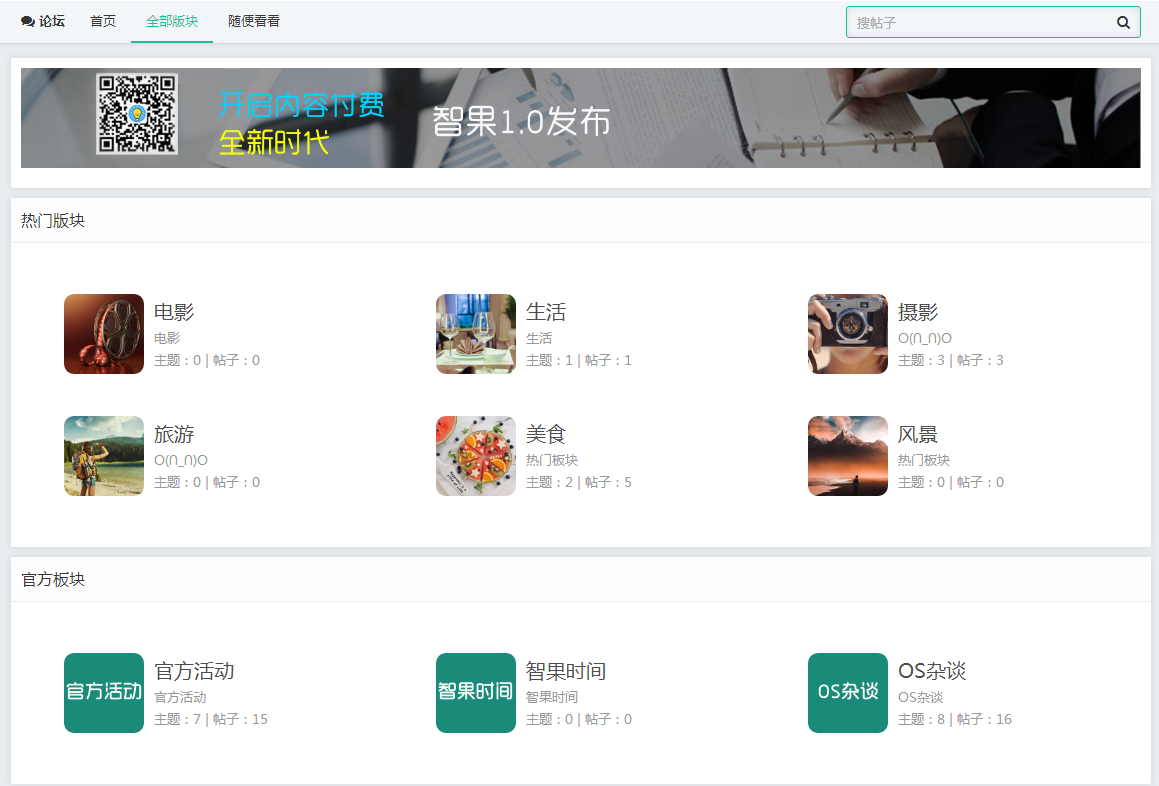1159x786 pixels.
Task: Open the 生活 dining table icon
Action: pyautogui.click(x=475, y=333)
